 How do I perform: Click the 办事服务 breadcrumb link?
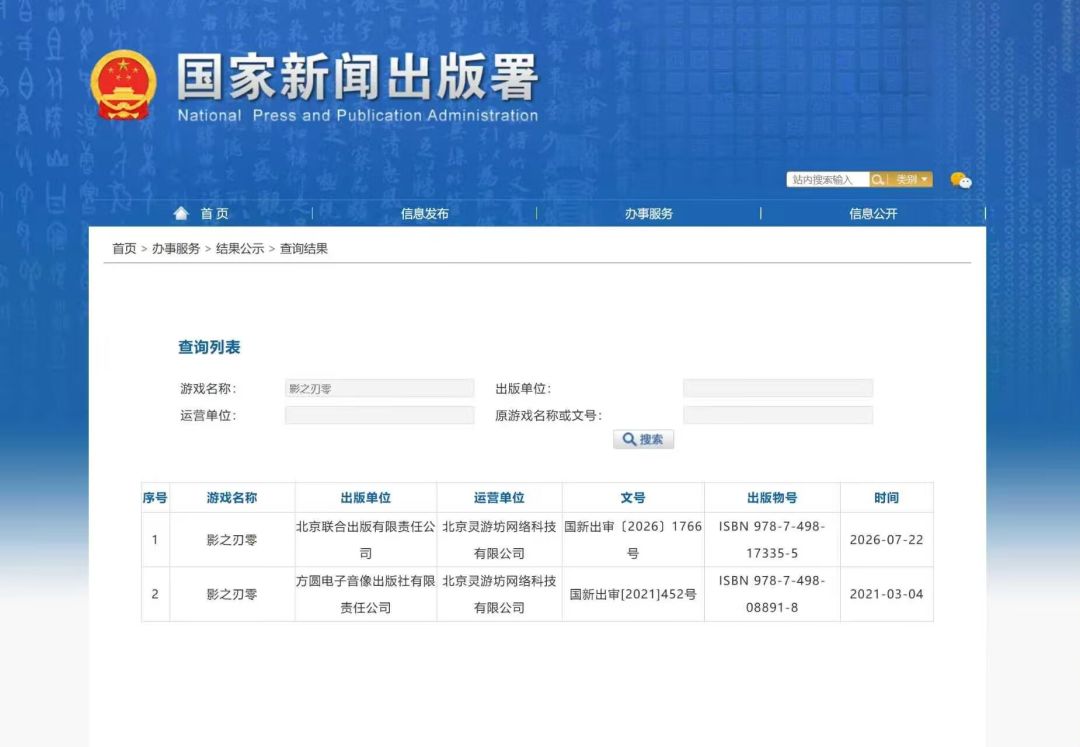point(176,249)
